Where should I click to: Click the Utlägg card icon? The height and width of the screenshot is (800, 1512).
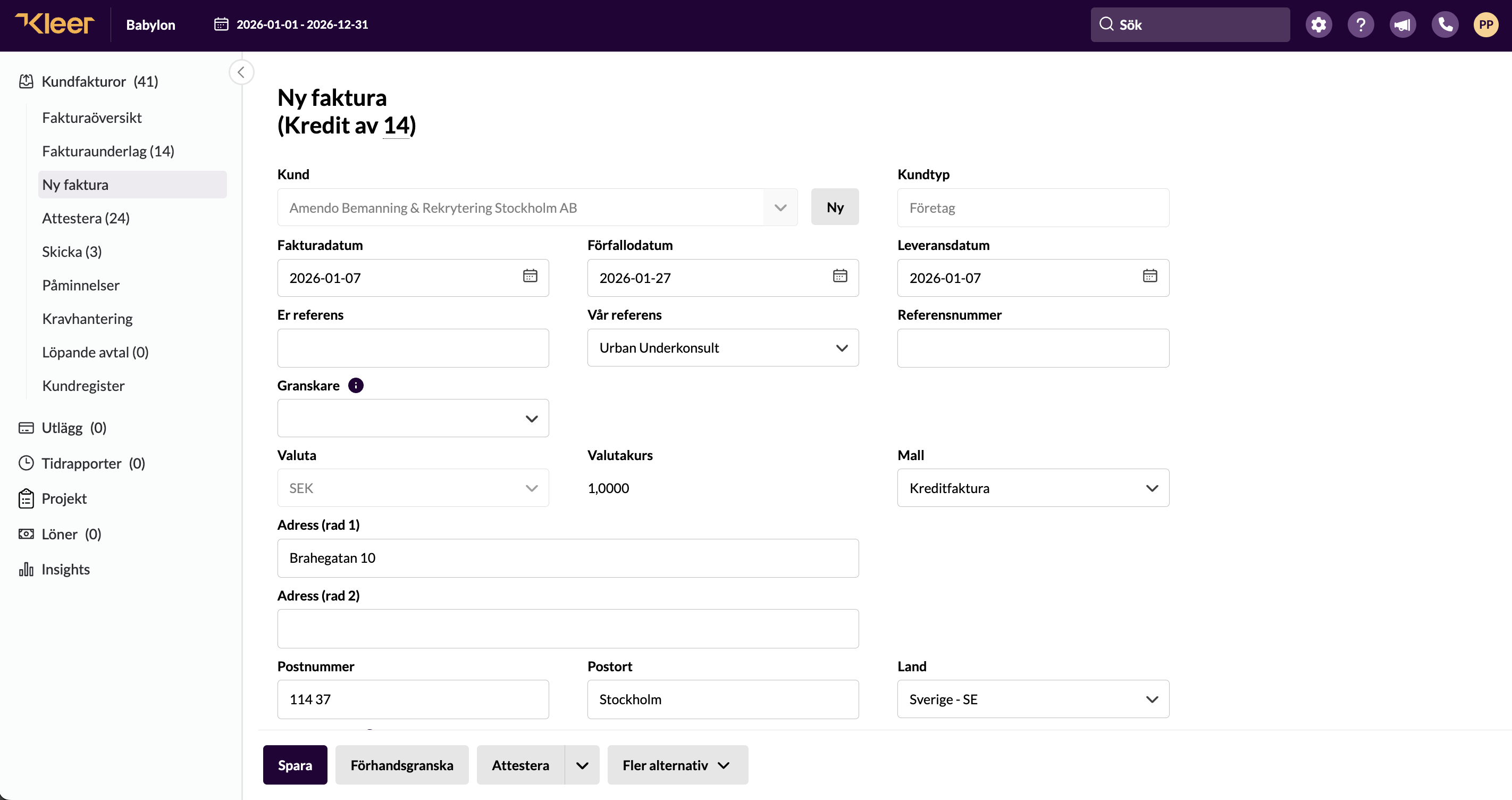pos(26,428)
